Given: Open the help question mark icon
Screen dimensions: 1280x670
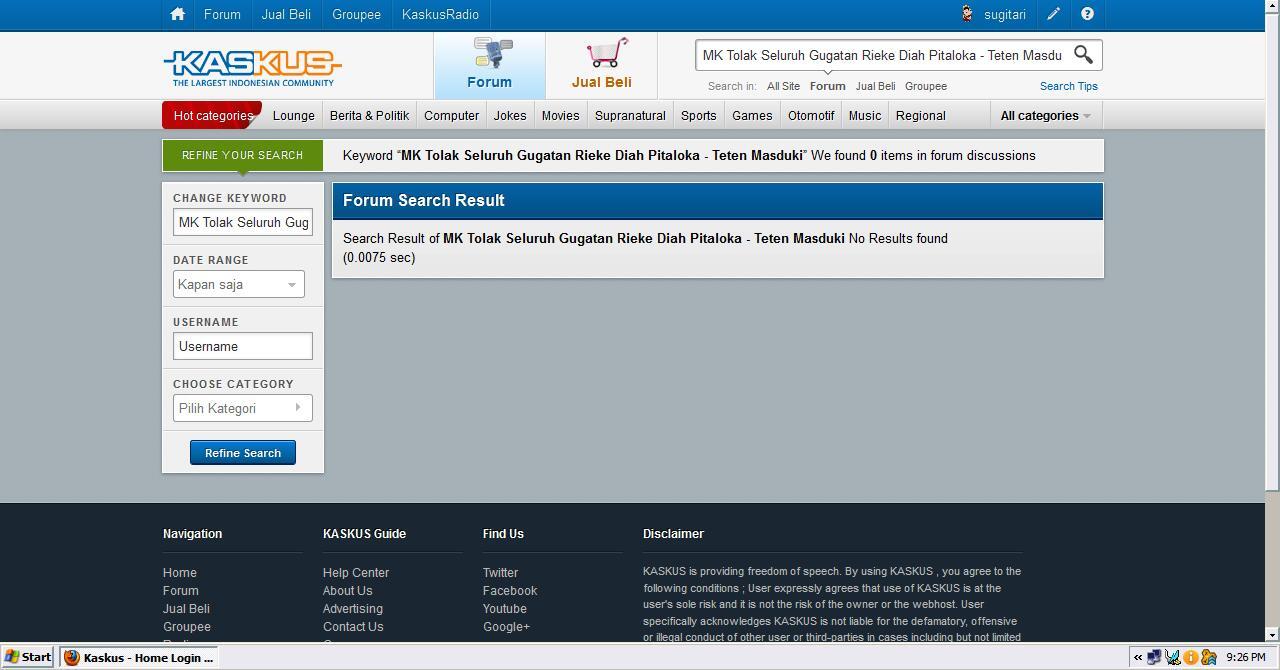Looking at the screenshot, I should click(1087, 14).
